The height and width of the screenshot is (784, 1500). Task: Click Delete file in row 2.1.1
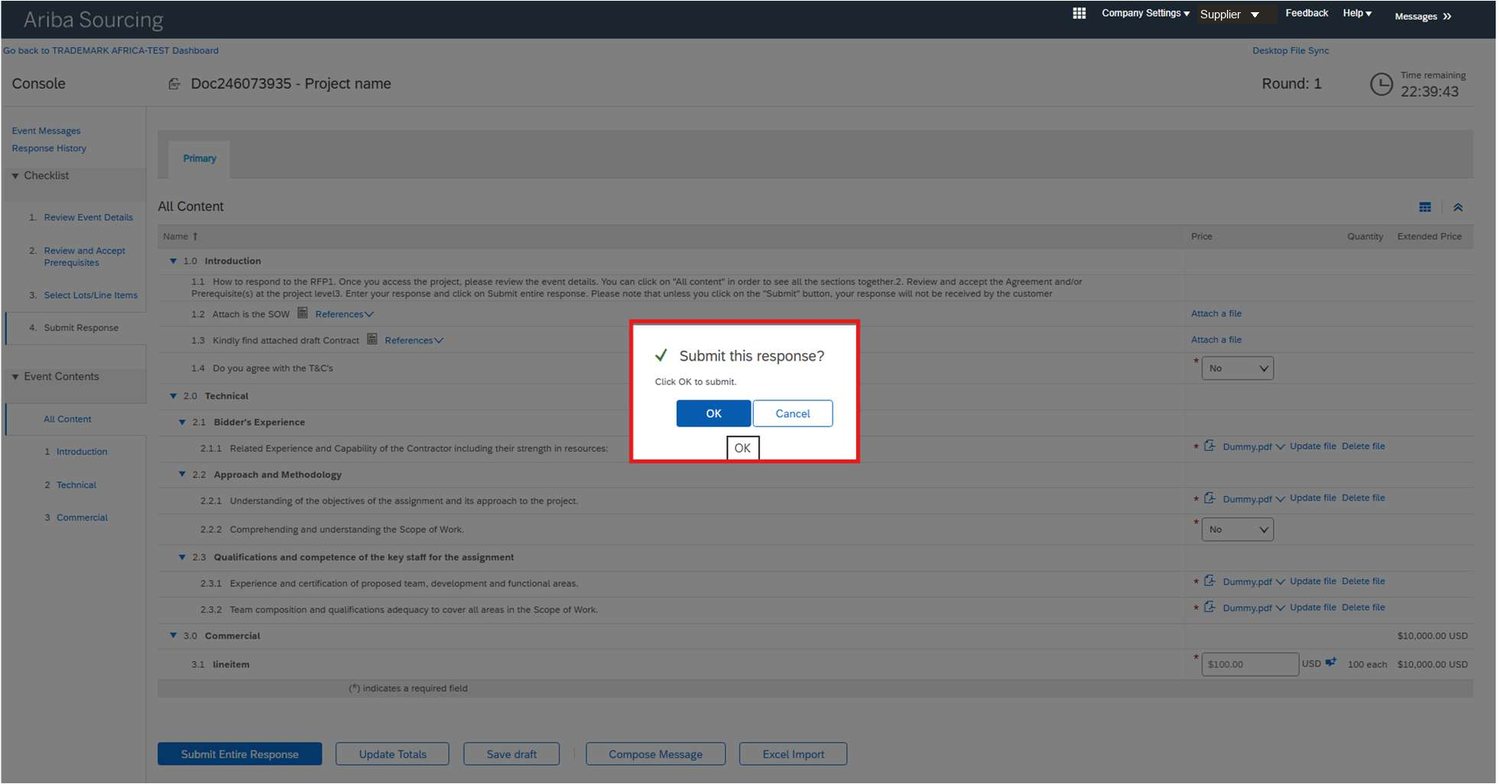(1363, 446)
